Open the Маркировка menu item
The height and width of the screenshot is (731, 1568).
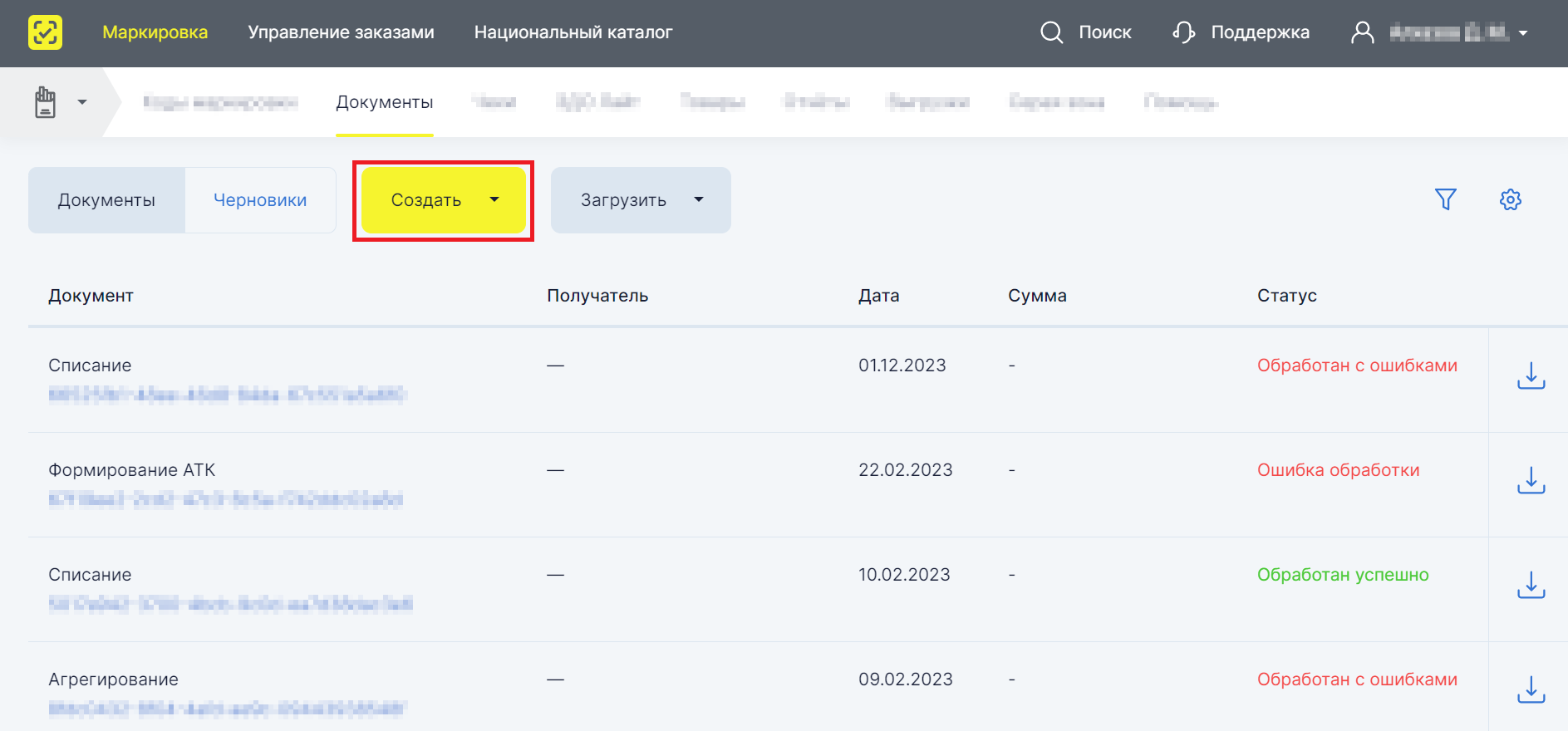tap(155, 32)
